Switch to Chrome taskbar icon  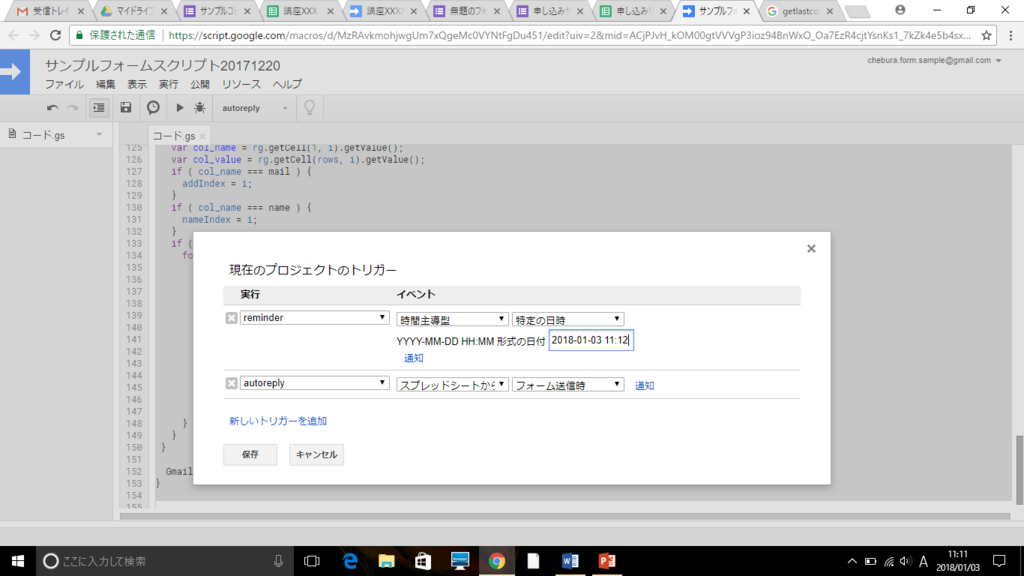point(497,561)
